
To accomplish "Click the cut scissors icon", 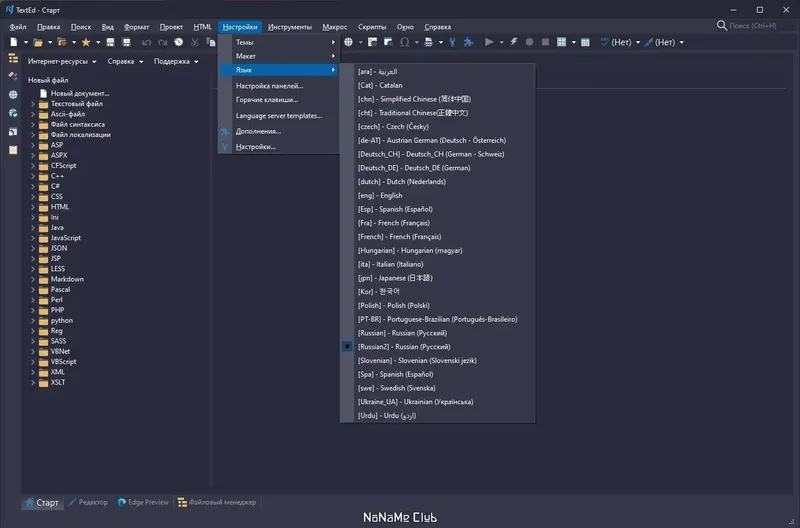I will (x=194, y=42).
